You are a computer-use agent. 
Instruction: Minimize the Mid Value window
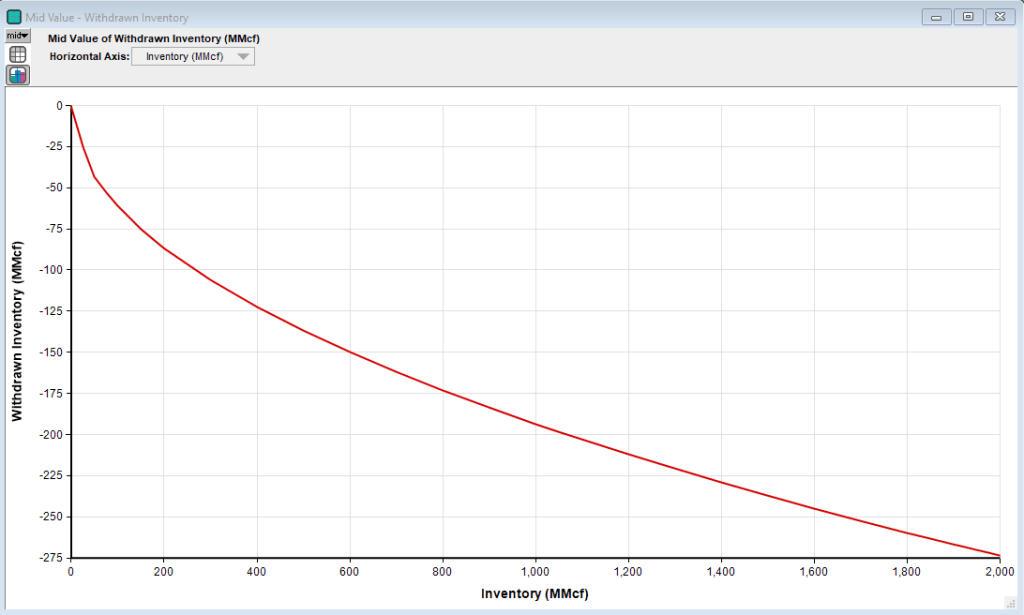937,16
